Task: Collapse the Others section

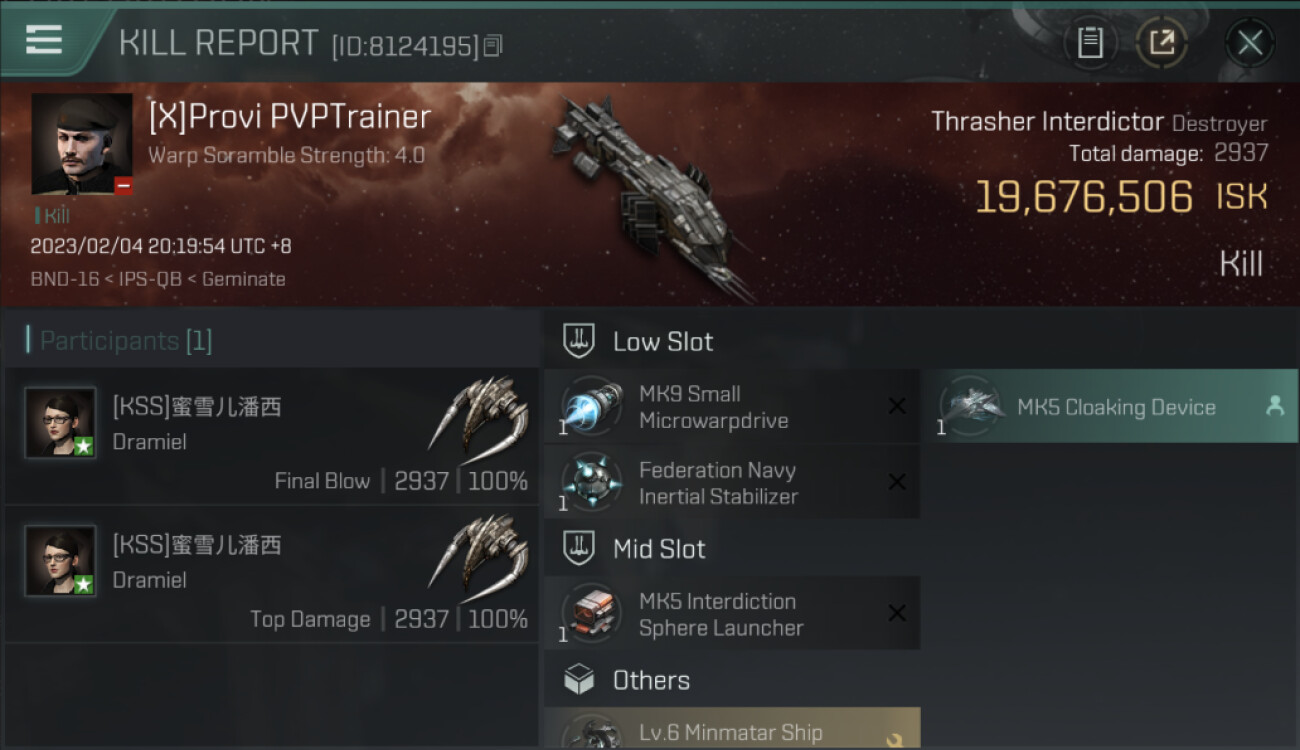Action: [732, 680]
